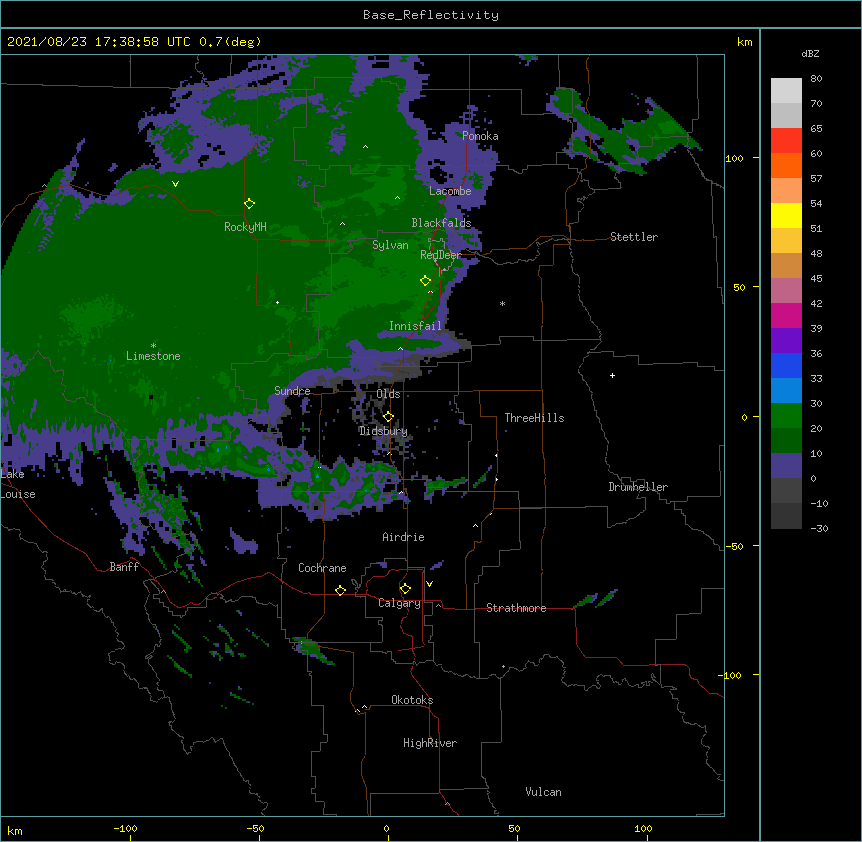Select the slate purple 0-10 dBZ legend band

point(786,466)
